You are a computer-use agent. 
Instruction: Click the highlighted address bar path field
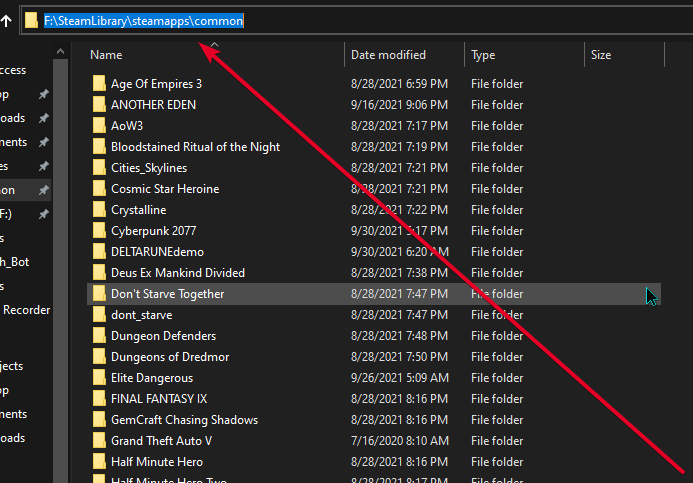point(144,21)
